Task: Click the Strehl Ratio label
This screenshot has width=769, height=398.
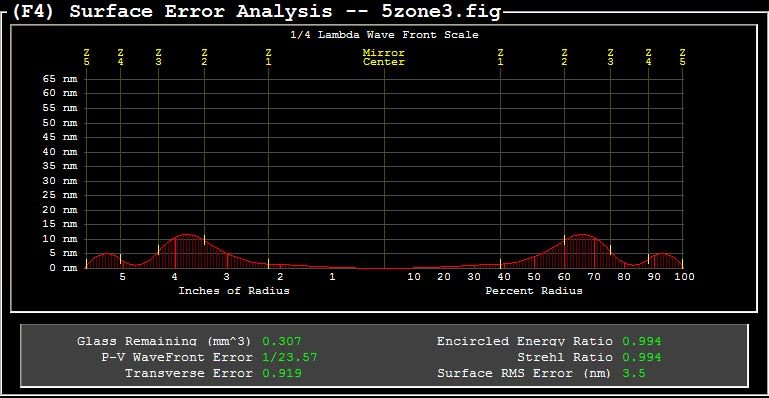Action: [565, 357]
